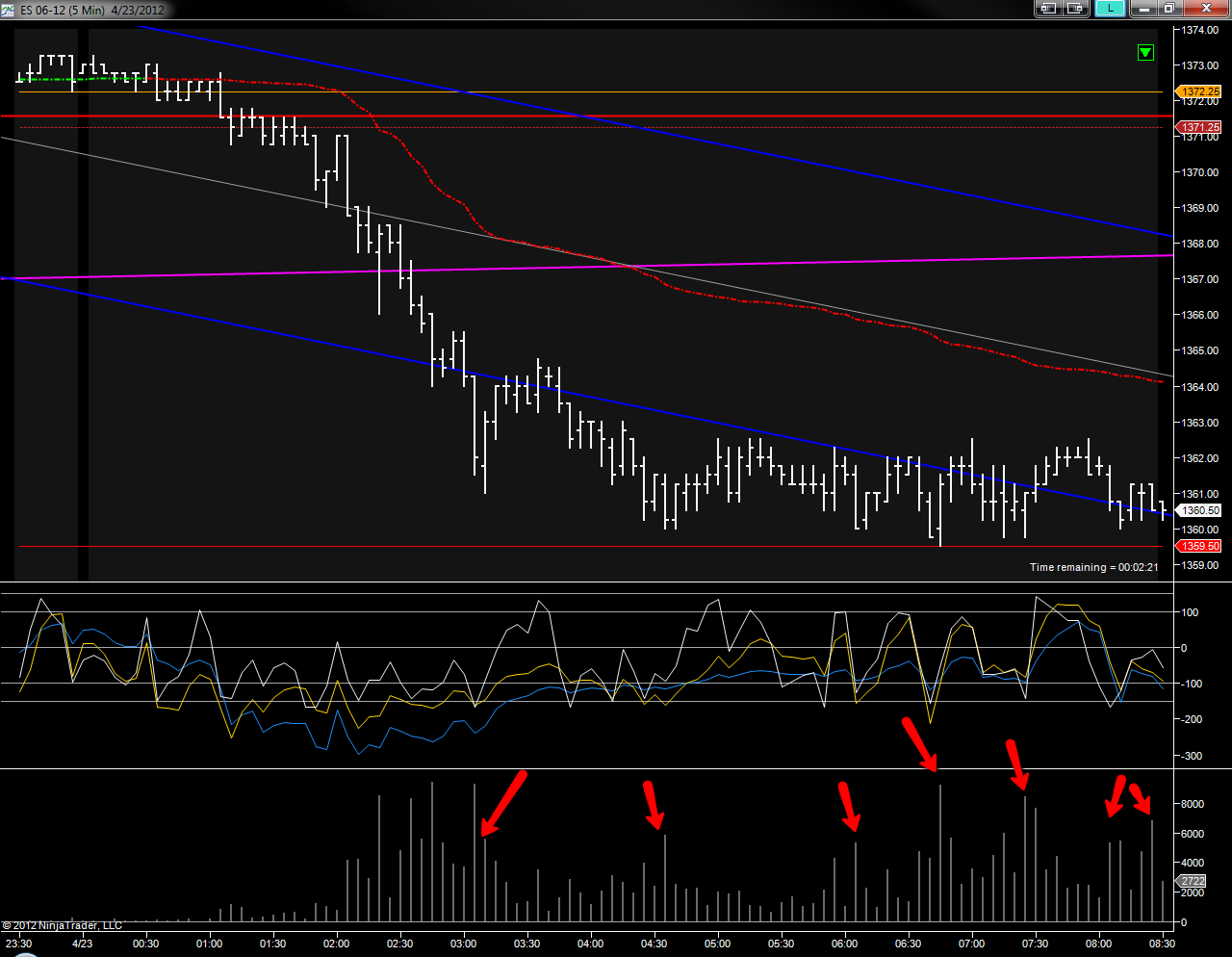Select the magenta trend line on the chart
Viewport: 1232px width, 957px height.
coord(587,267)
